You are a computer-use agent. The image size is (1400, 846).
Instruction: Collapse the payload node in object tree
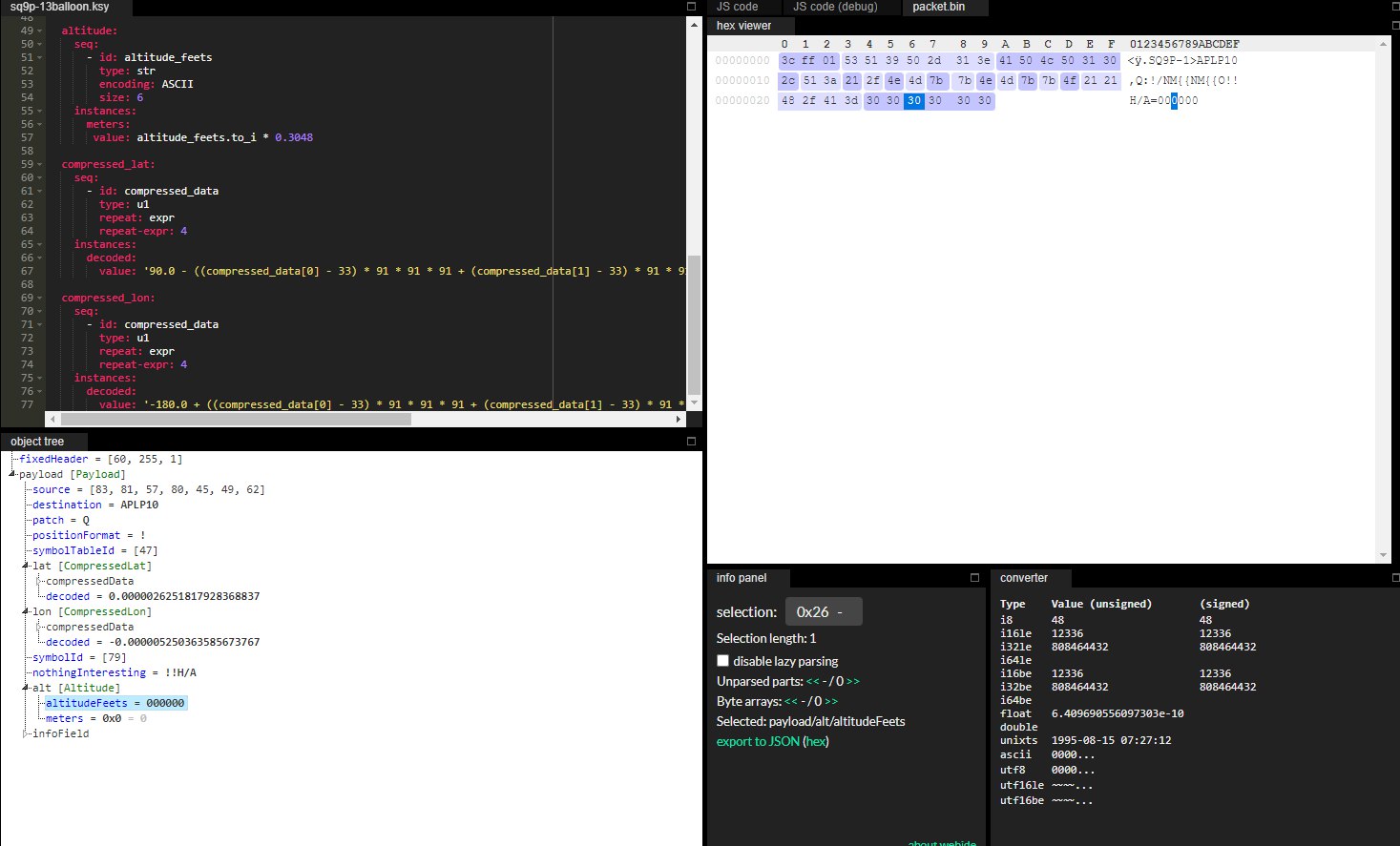(x=12, y=474)
